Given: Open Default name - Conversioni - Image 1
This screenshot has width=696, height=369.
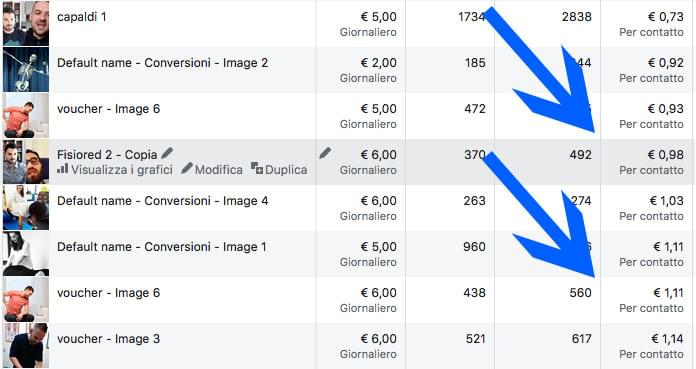Looking at the screenshot, I should click(162, 247).
